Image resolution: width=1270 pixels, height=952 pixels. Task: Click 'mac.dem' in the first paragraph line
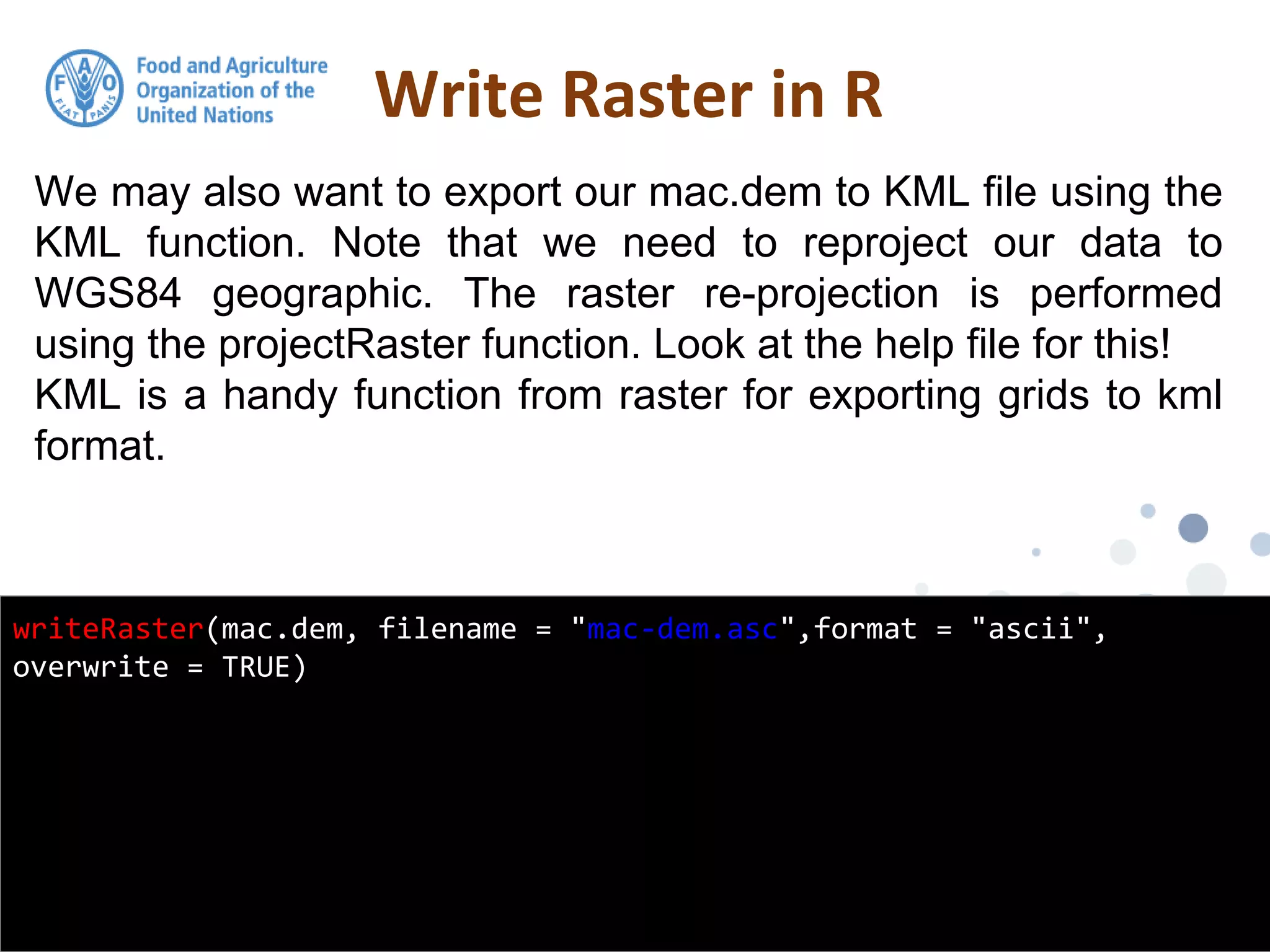point(735,192)
